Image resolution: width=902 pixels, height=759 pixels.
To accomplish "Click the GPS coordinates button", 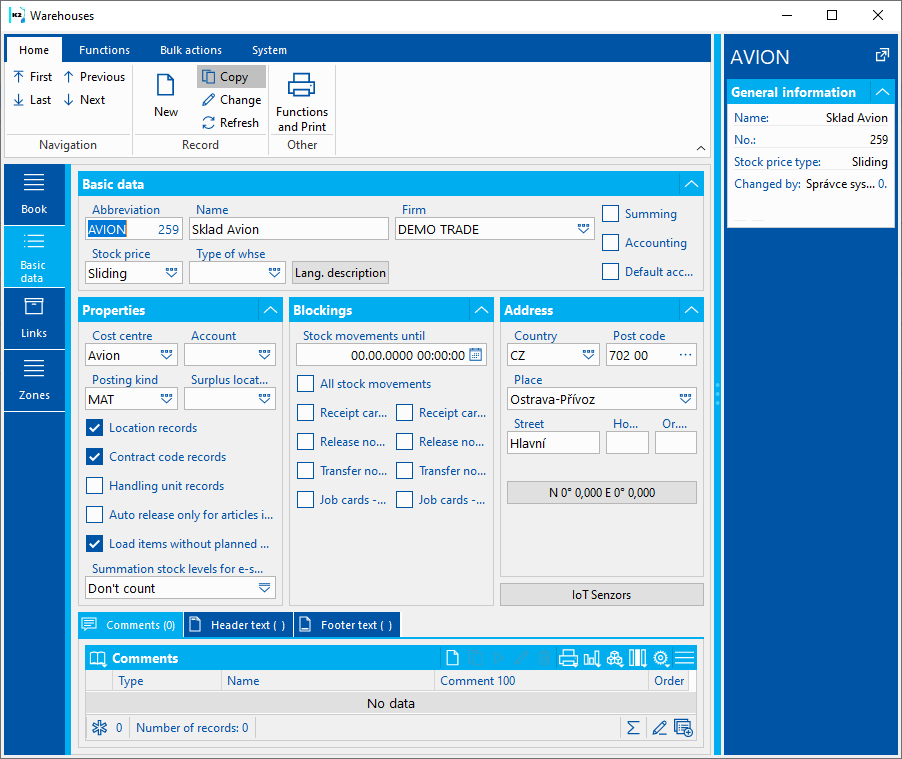I will click(601, 493).
